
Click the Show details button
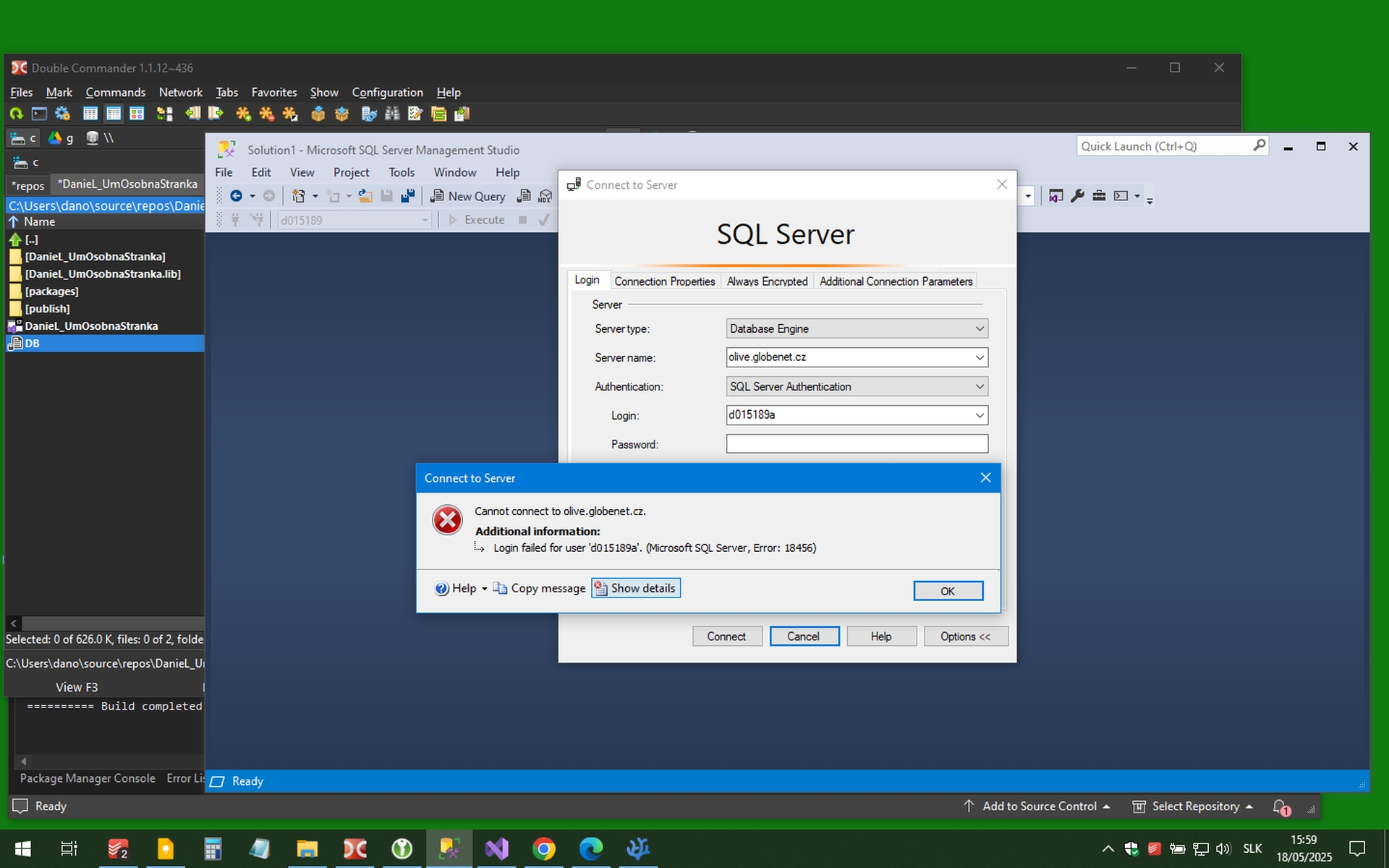pyautogui.click(x=636, y=588)
